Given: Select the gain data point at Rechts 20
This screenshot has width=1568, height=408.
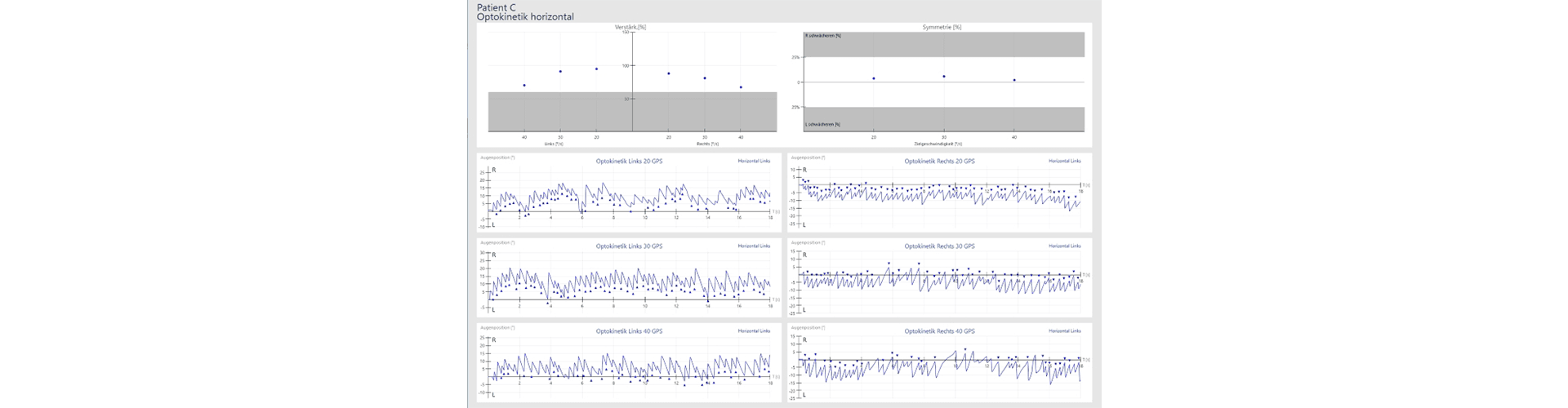Looking at the screenshot, I should [x=669, y=73].
